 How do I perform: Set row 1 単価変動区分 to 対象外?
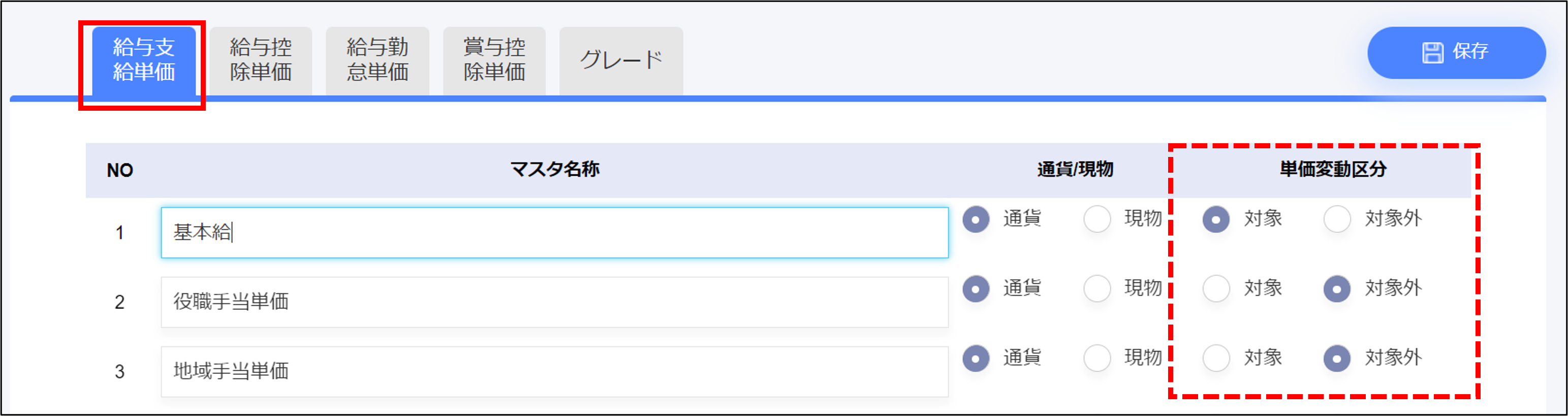click(1337, 219)
